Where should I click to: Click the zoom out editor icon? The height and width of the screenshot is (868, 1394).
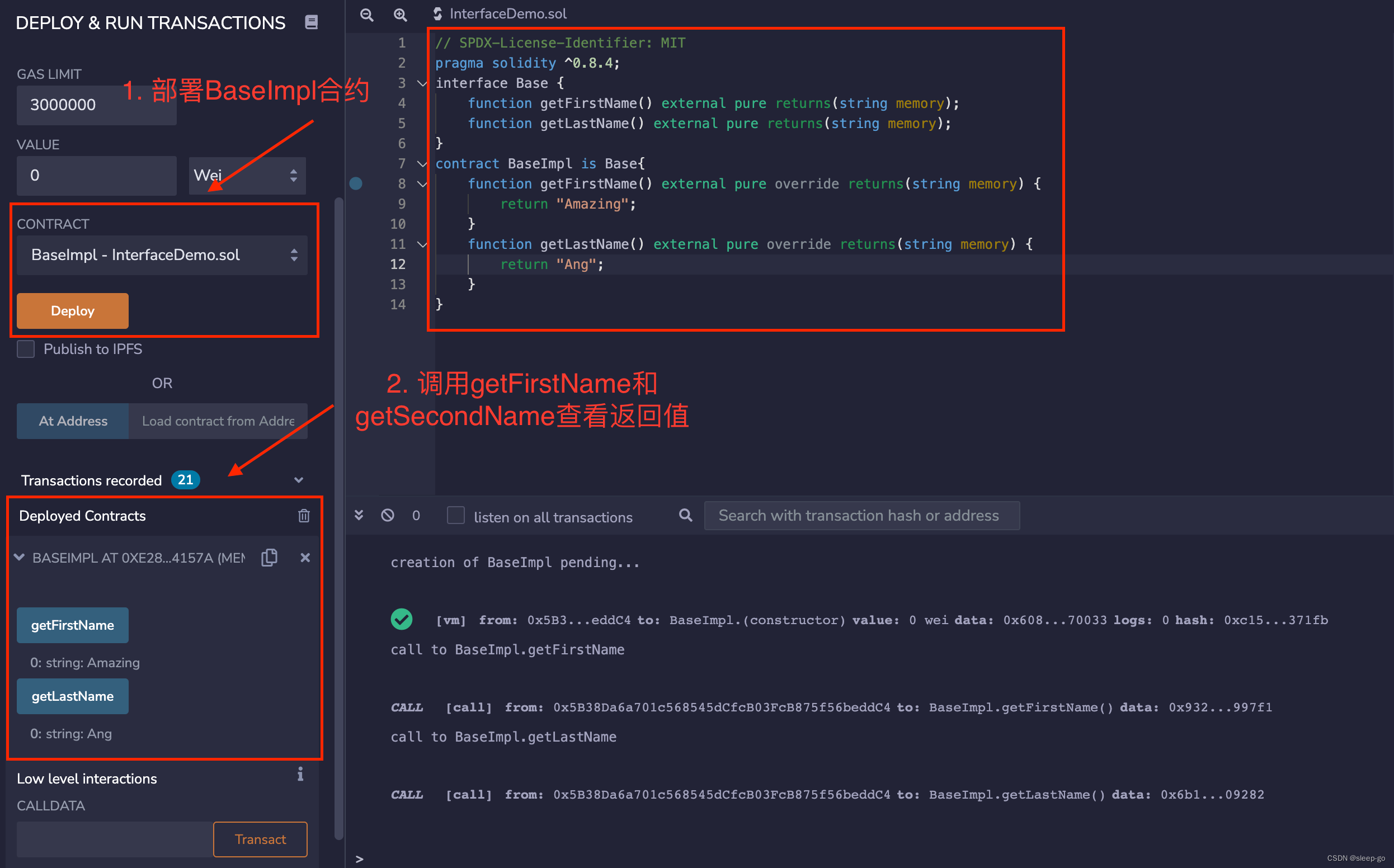[x=366, y=15]
